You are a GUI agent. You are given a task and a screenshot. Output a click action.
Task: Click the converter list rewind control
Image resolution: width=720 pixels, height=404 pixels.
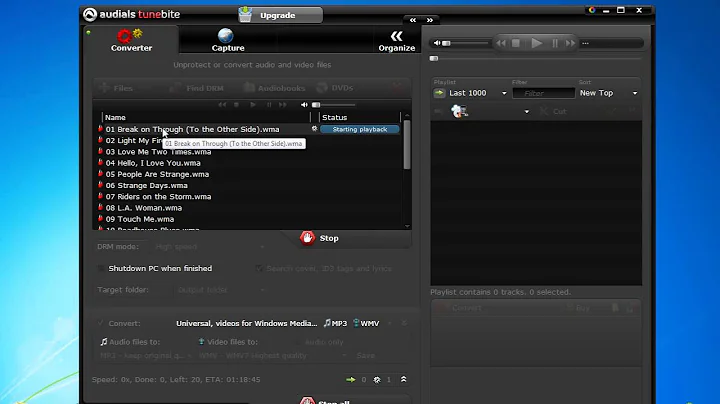[222, 105]
